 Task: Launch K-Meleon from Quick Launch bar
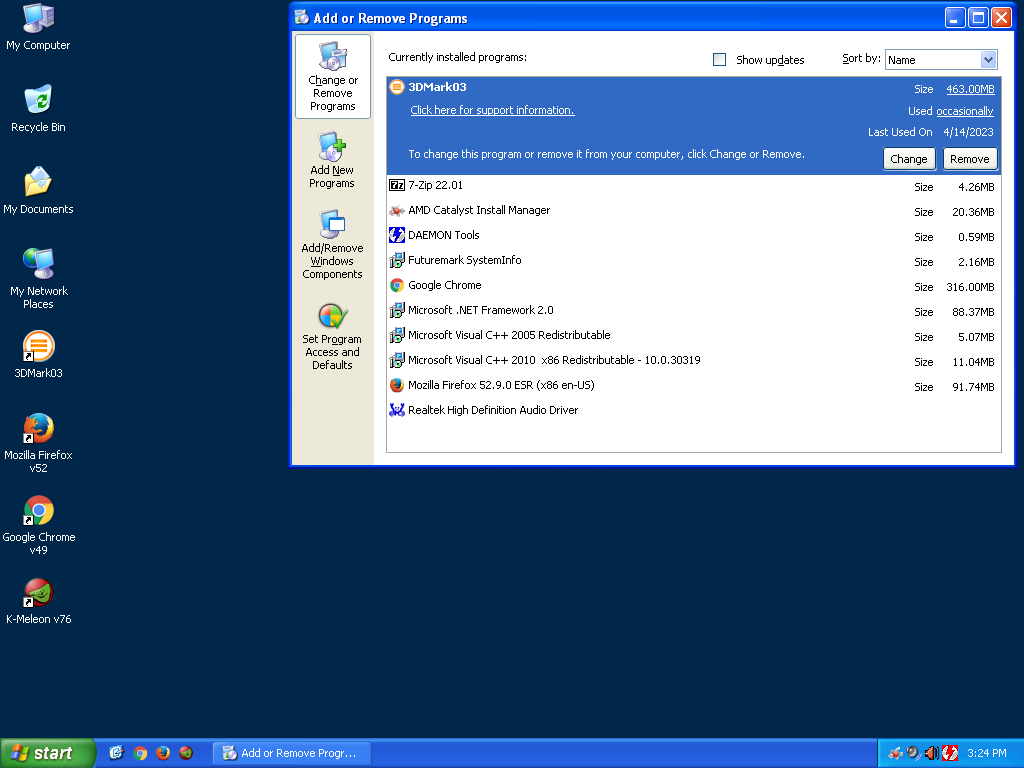(186, 753)
